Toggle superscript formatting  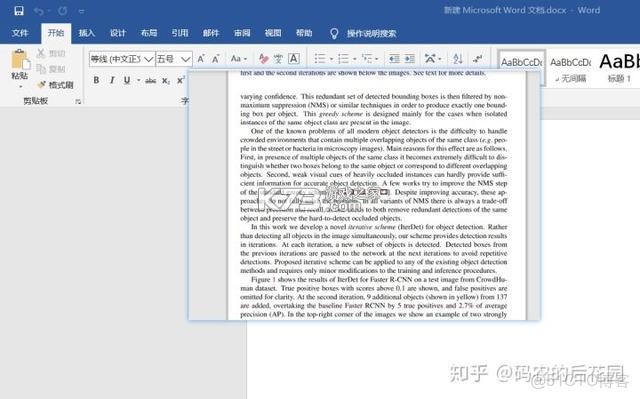pyautogui.click(x=180, y=80)
